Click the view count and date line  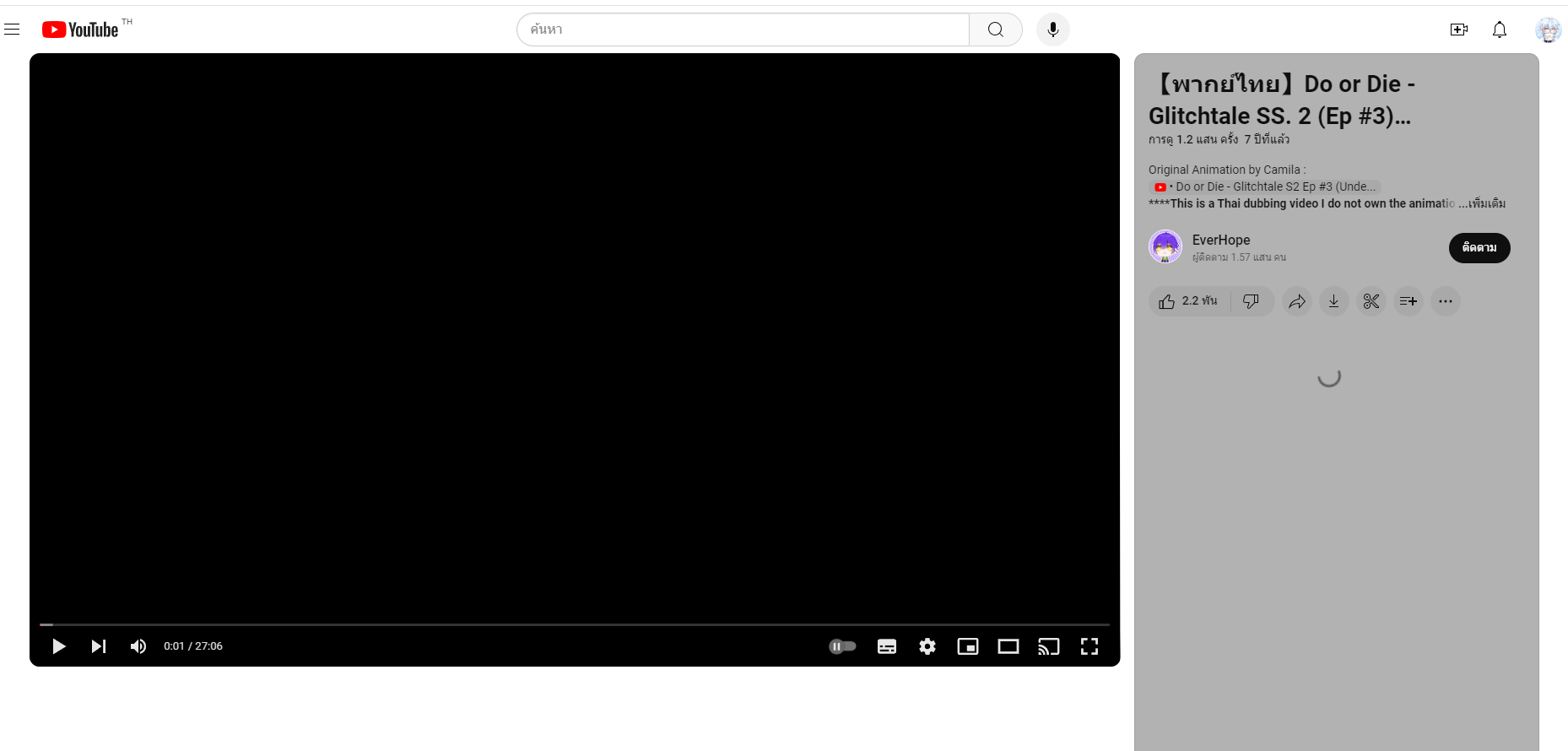[1219, 139]
